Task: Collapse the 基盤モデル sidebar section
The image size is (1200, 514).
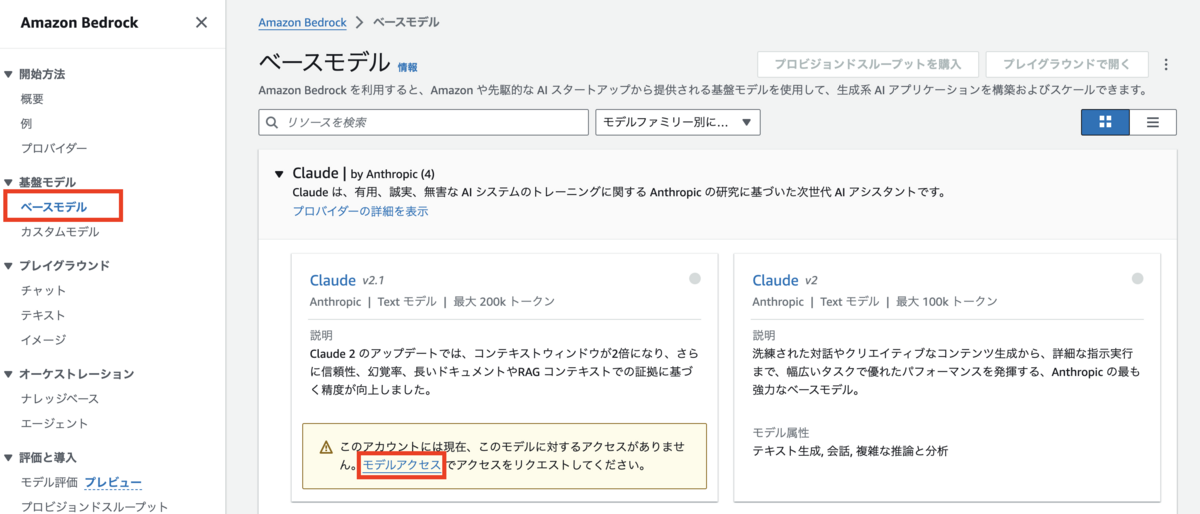Action: (9, 182)
